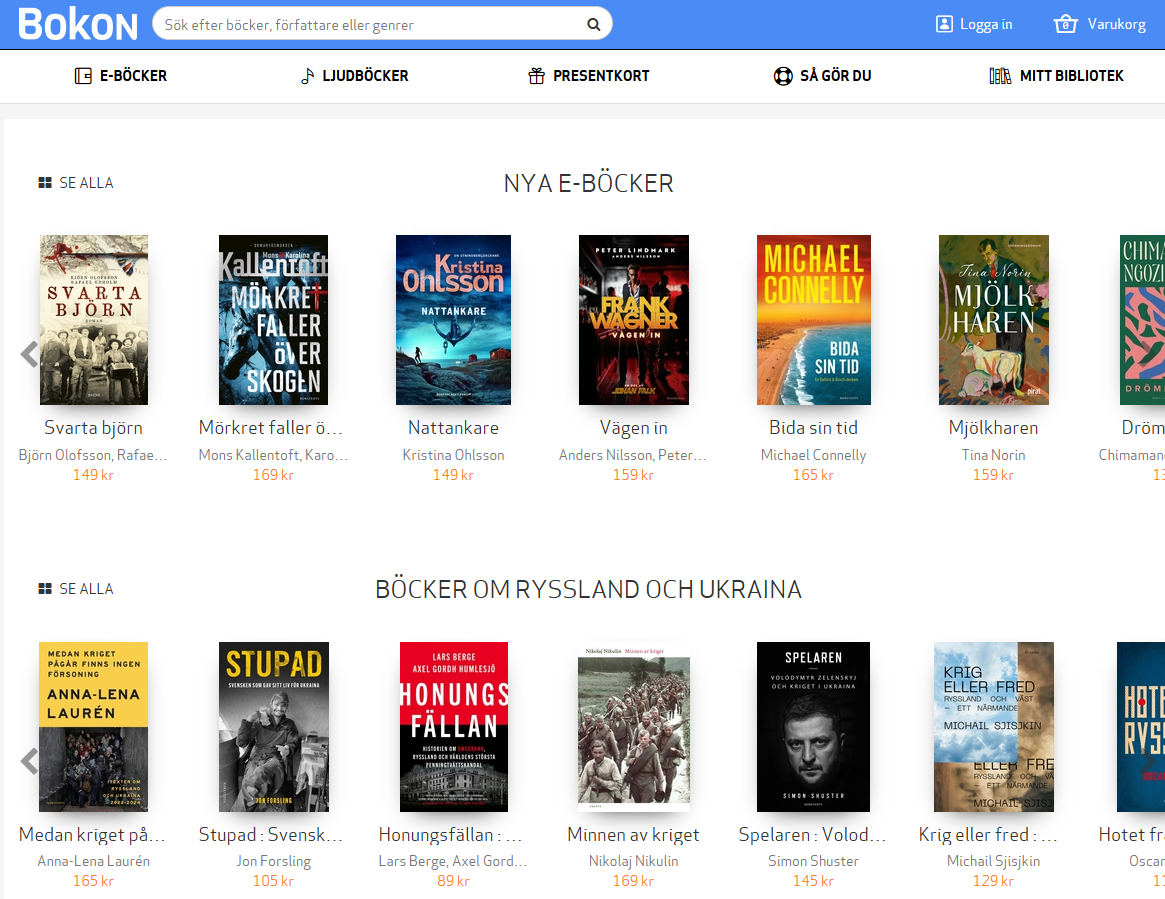Click the Bokon logo

click(78, 24)
